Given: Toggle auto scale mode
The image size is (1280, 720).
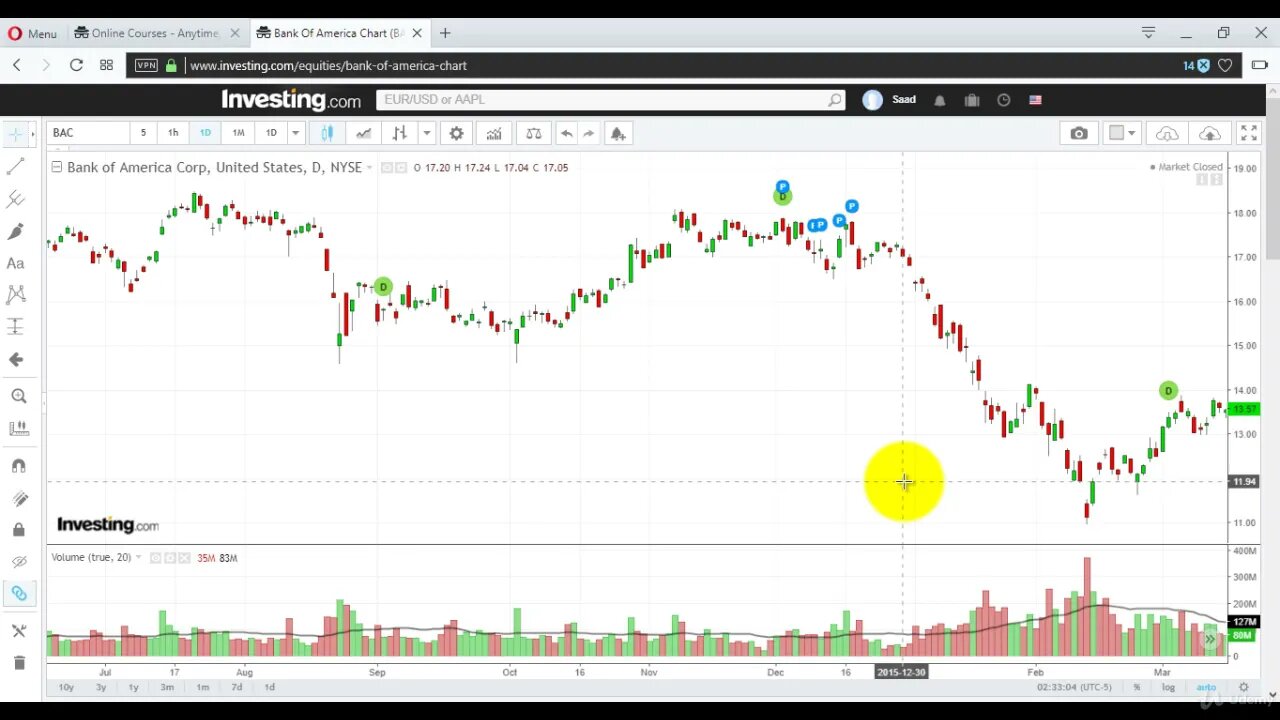Looking at the screenshot, I should (1206, 687).
